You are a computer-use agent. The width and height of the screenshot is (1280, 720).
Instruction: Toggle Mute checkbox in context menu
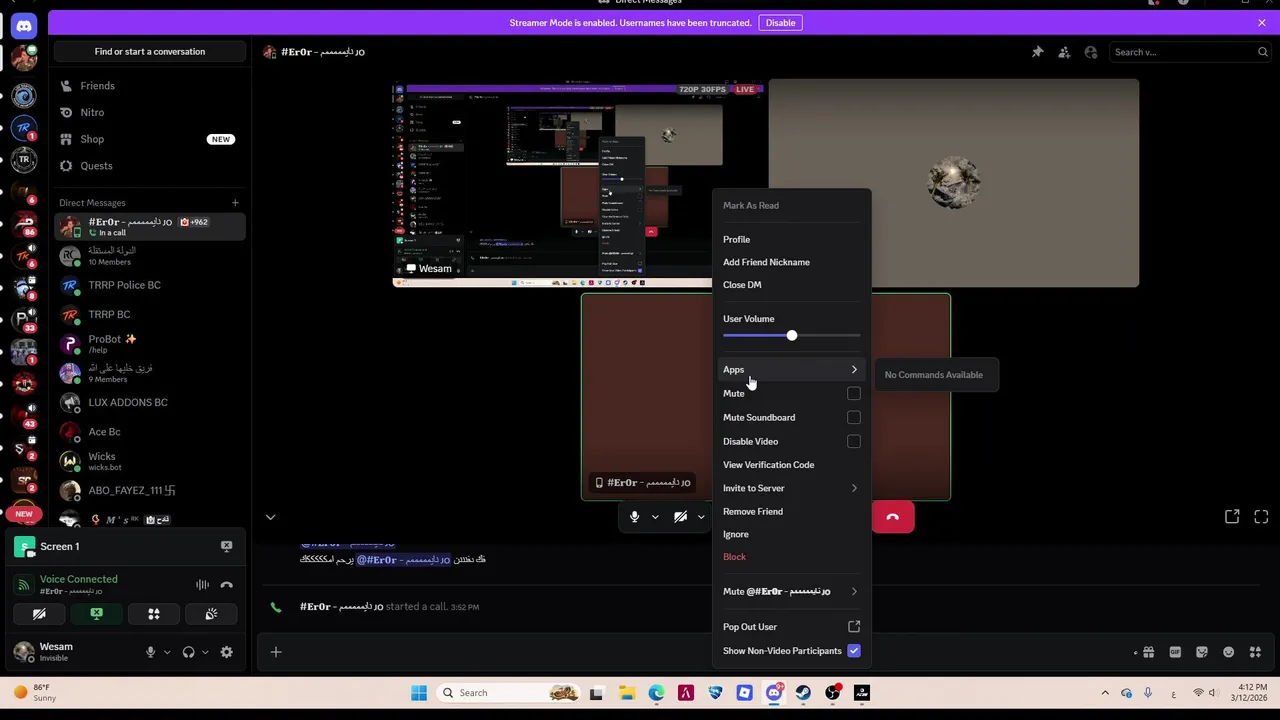[854, 394]
